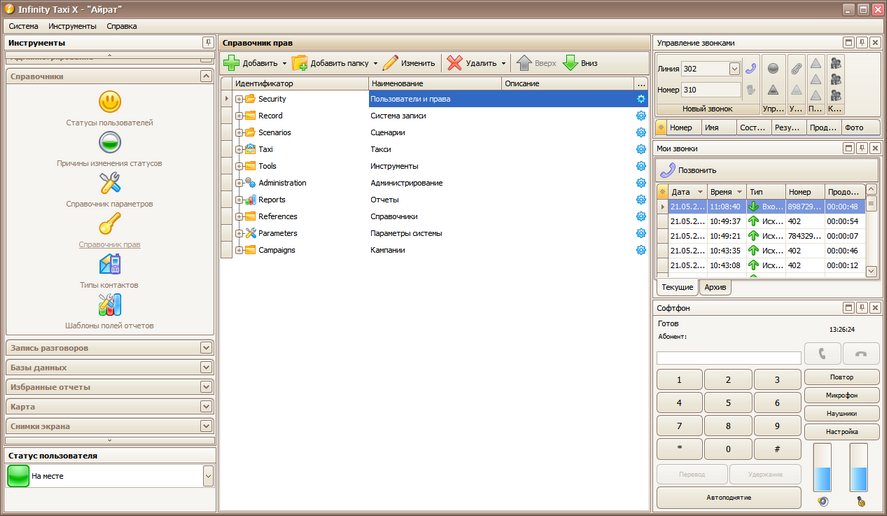Screen dimensions: 887x516
Task: Expand the Запись разговоров section
Action: (206, 348)
